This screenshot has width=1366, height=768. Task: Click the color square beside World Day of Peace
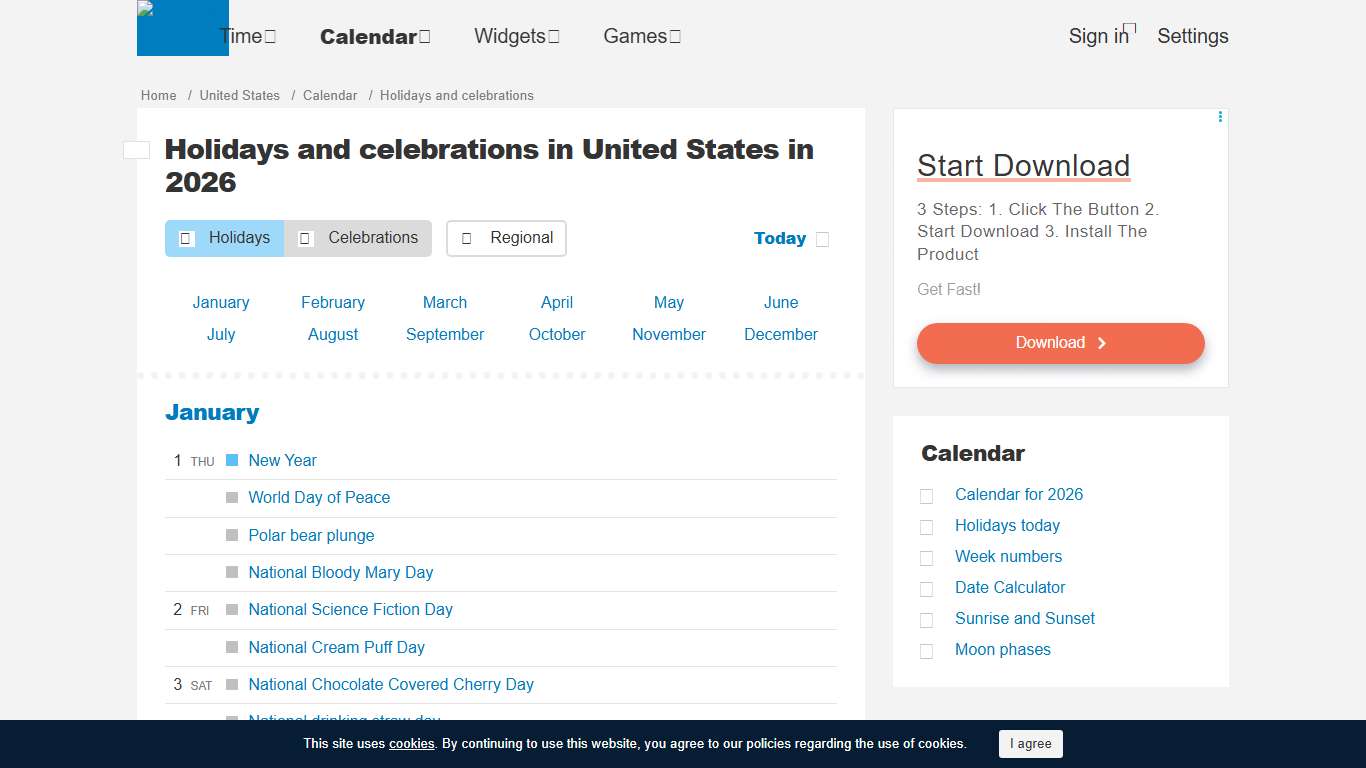tap(232, 497)
